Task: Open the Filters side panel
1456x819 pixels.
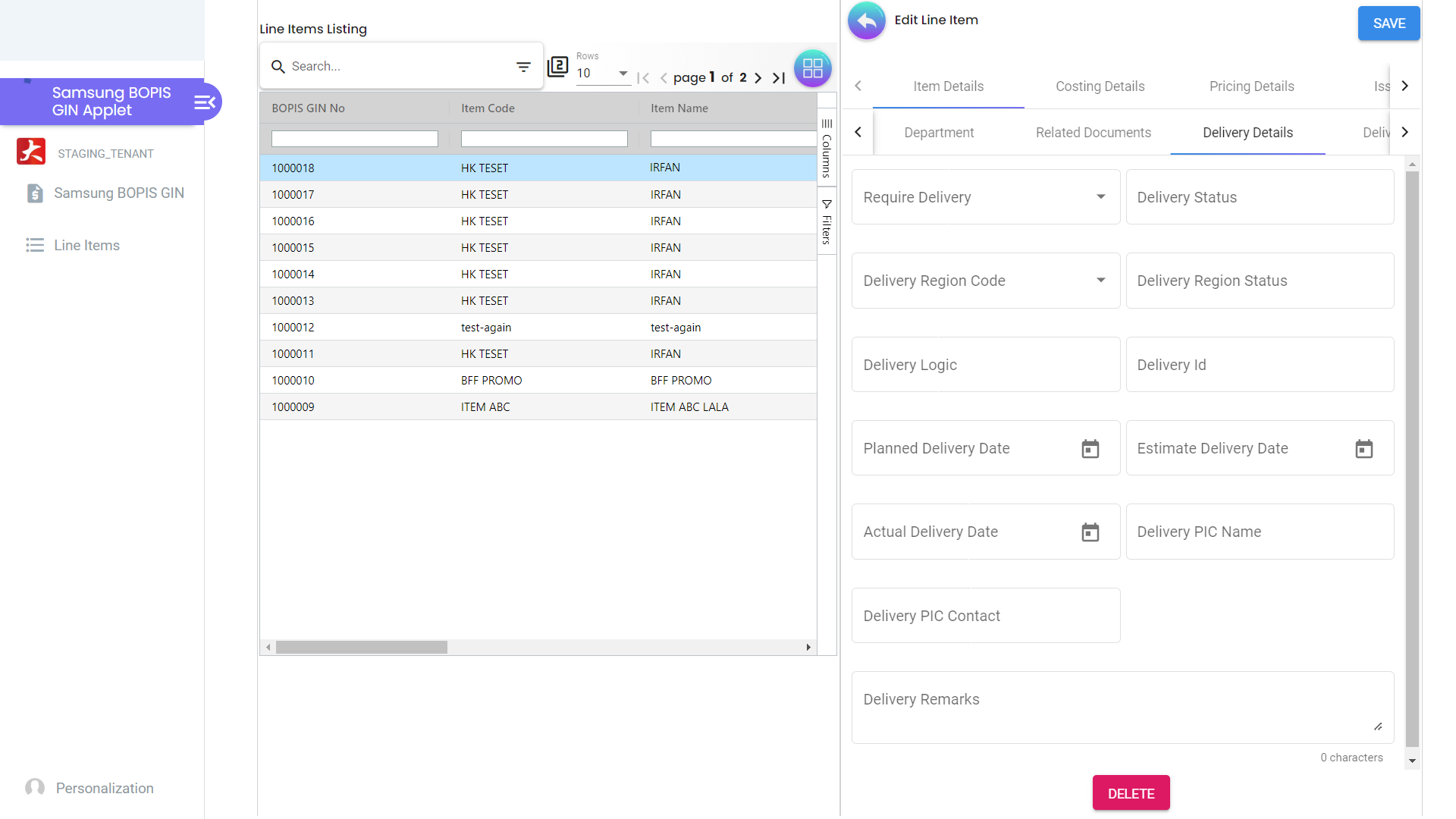Action: pos(827,221)
